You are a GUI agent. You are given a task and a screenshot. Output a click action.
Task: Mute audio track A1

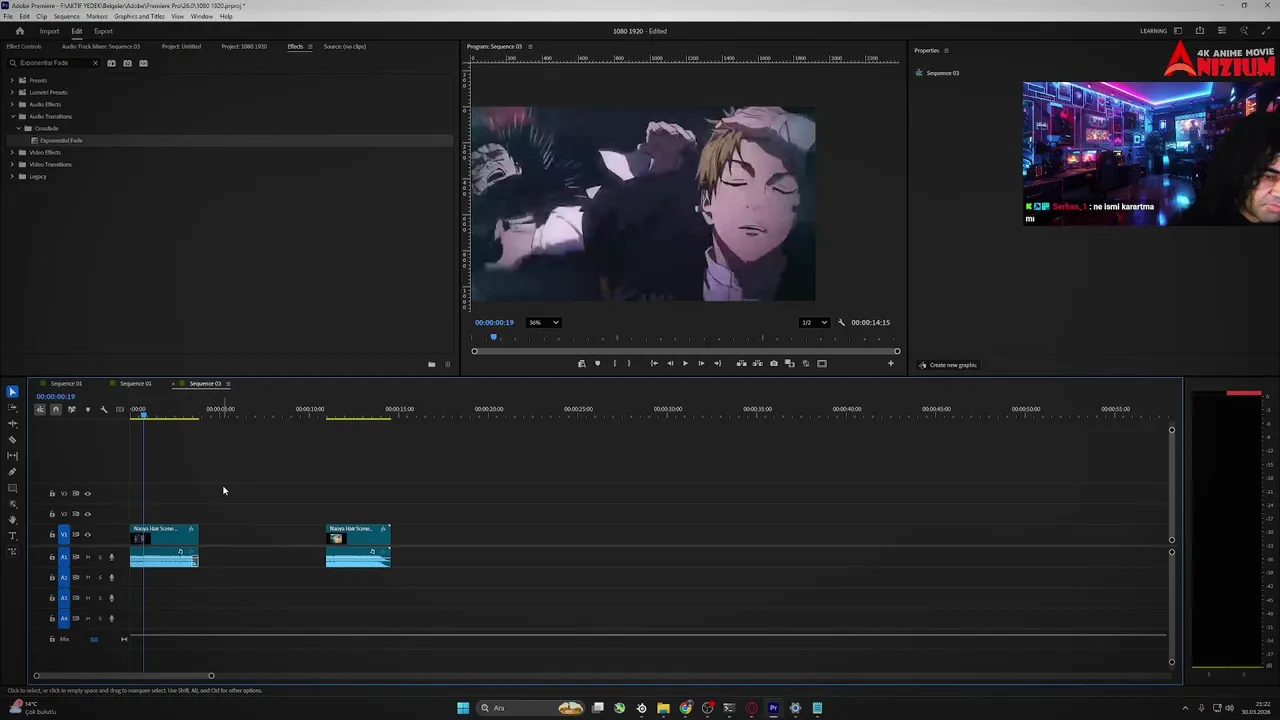87,557
